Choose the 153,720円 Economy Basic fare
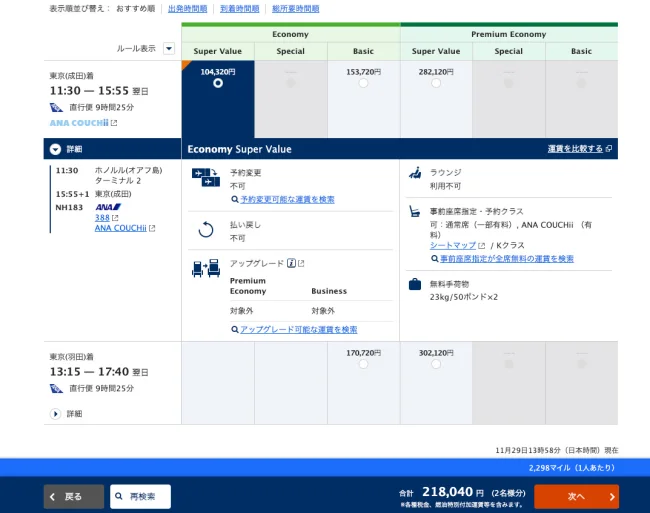This screenshot has width=650, height=513. tap(363, 84)
